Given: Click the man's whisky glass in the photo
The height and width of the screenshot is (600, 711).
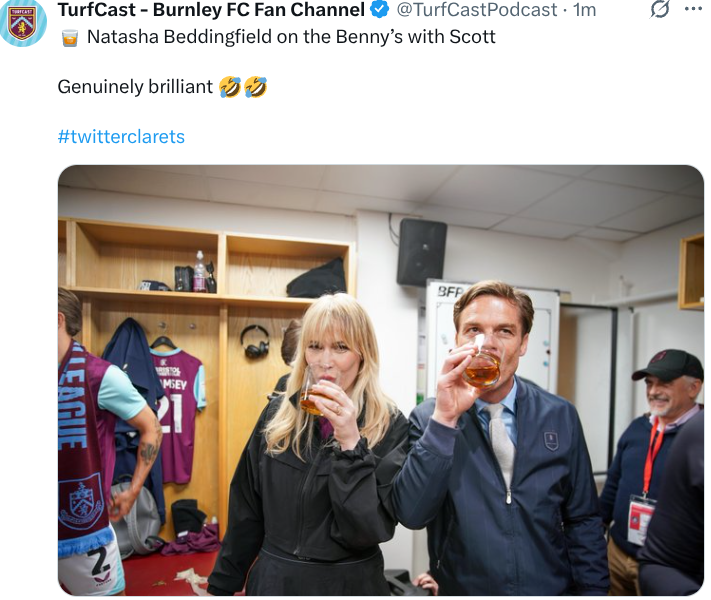Looking at the screenshot, I should 482,370.
